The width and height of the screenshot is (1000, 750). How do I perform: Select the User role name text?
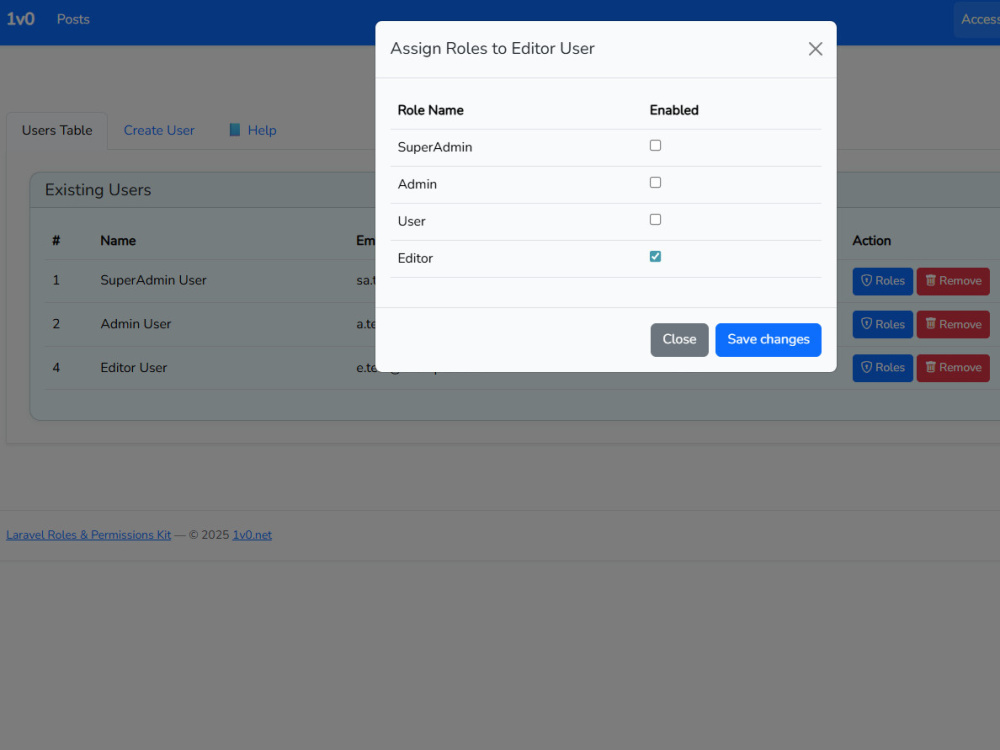click(x=411, y=221)
